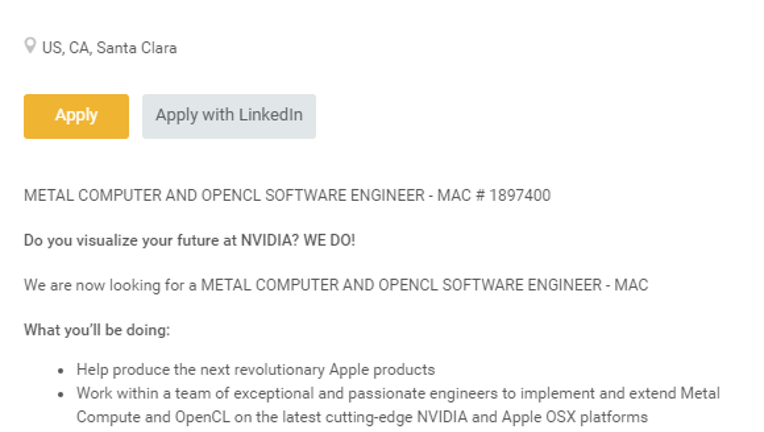The height and width of the screenshot is (432, 764).
Task: Click 'Do you visualize your future' bold line
Action: pos(190,240)
